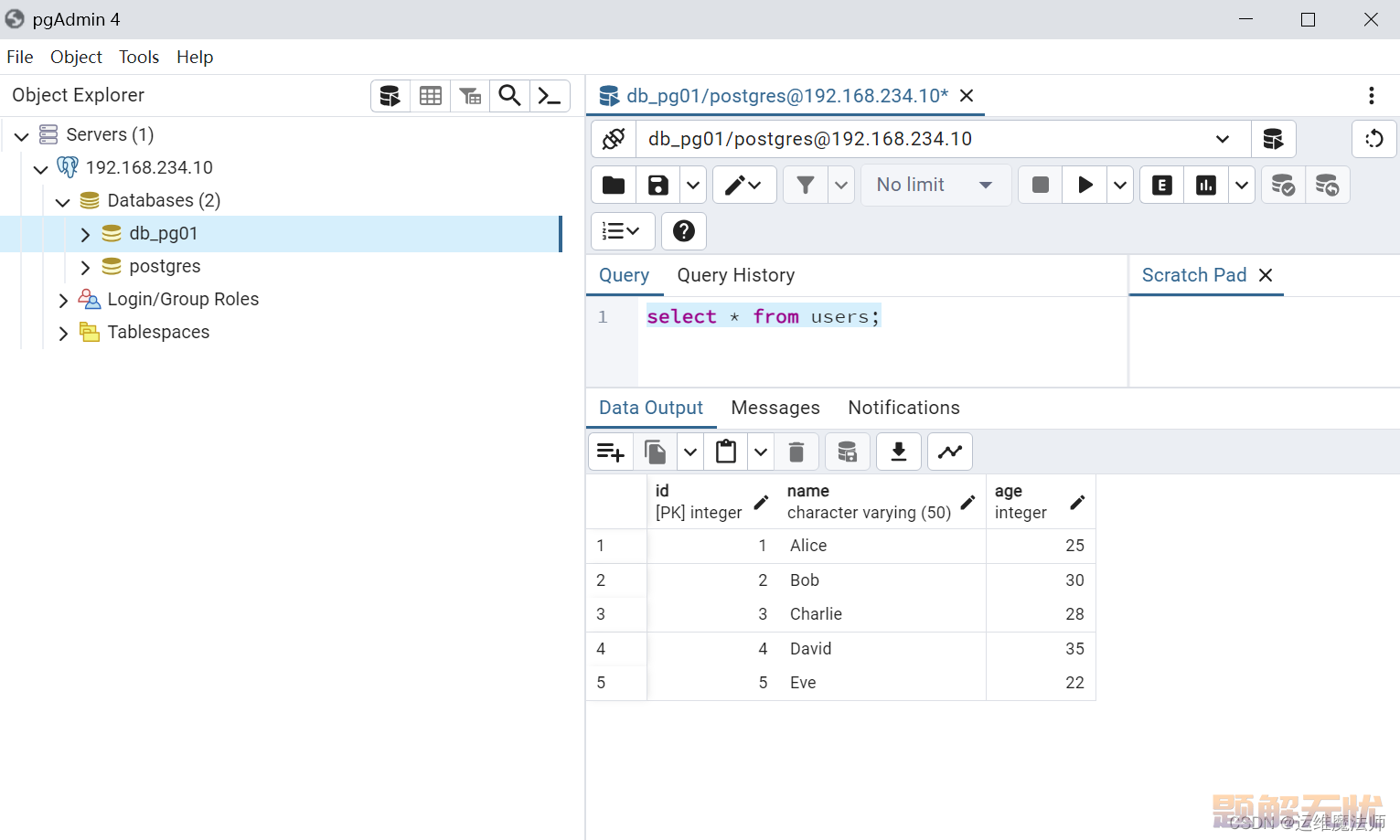Click Filtered Rows icon in Object Explorer

coord(470,96)
